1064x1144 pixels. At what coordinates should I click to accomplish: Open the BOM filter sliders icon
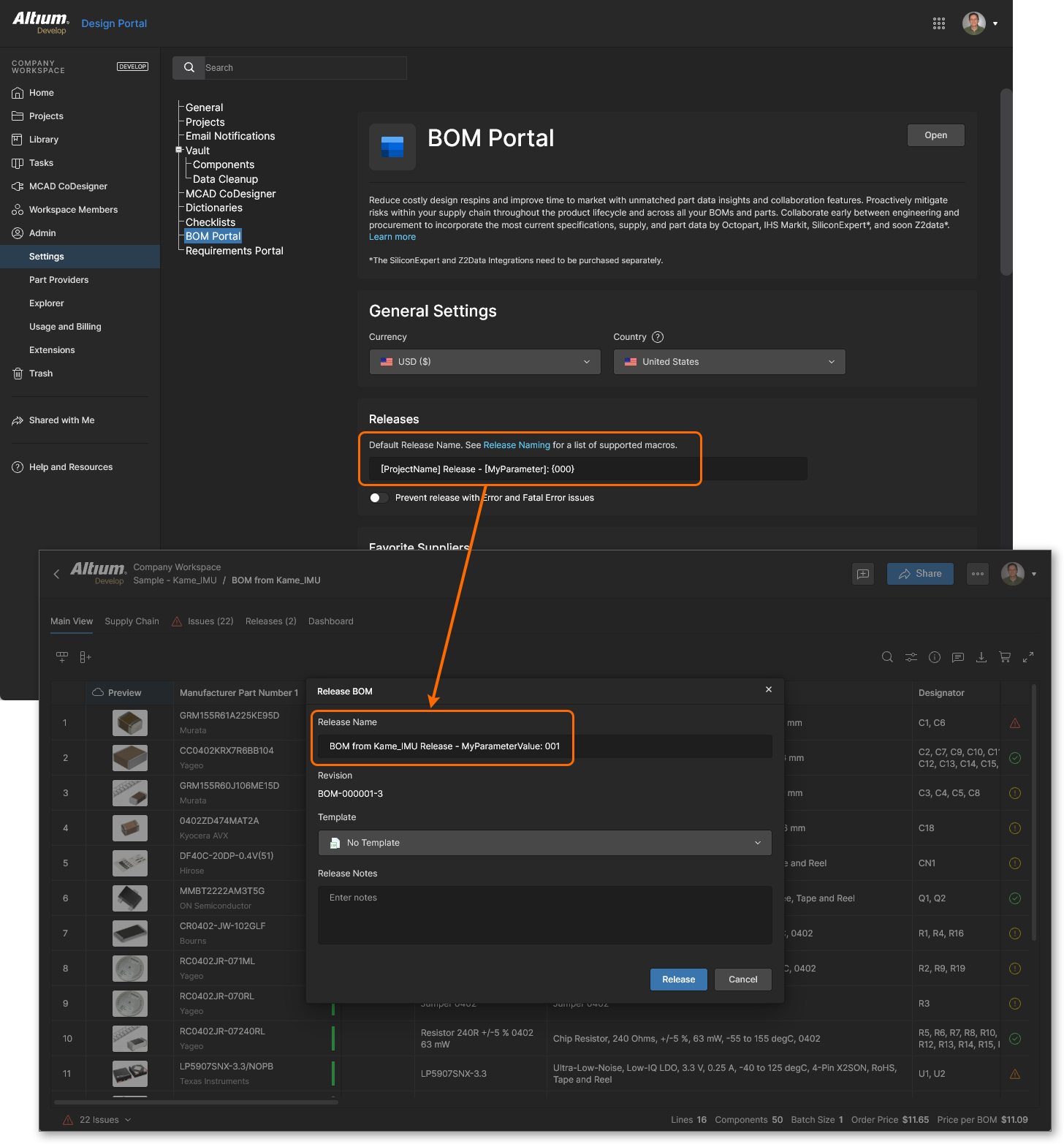(x=911, y=657)
